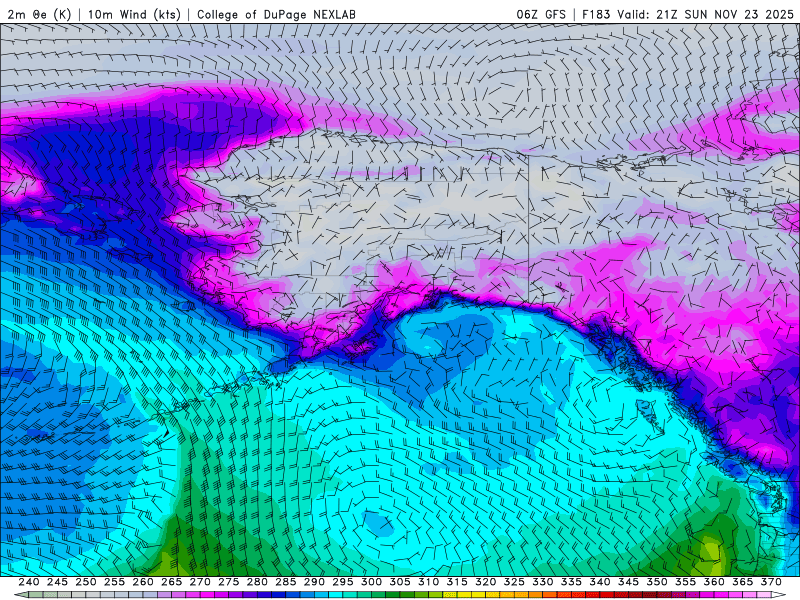Click the 'Valid: 21Z SUN NOV 23 2025' text
This screenshot has width=800, height=600.
point(705,14)
